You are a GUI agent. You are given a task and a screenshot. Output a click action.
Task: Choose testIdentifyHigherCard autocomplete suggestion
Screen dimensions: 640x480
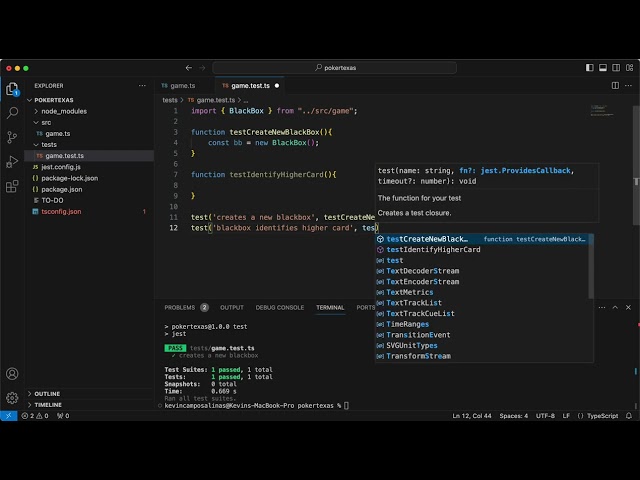(x=482, y=250)
